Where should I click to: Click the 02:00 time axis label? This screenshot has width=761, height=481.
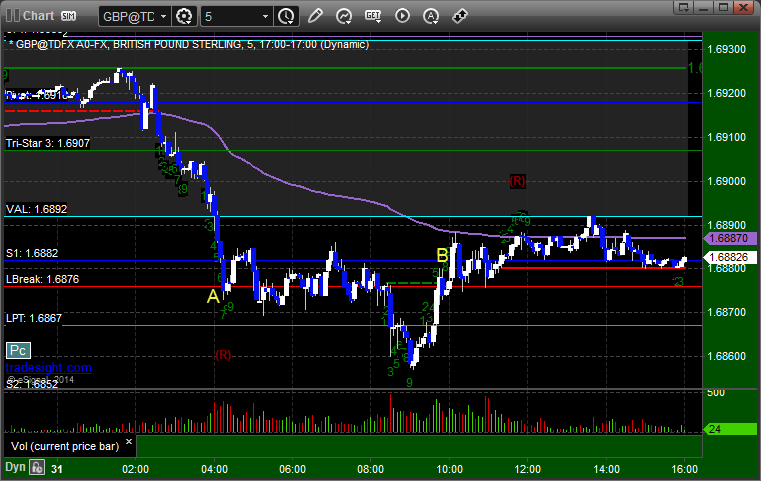(x=135, y=469)
